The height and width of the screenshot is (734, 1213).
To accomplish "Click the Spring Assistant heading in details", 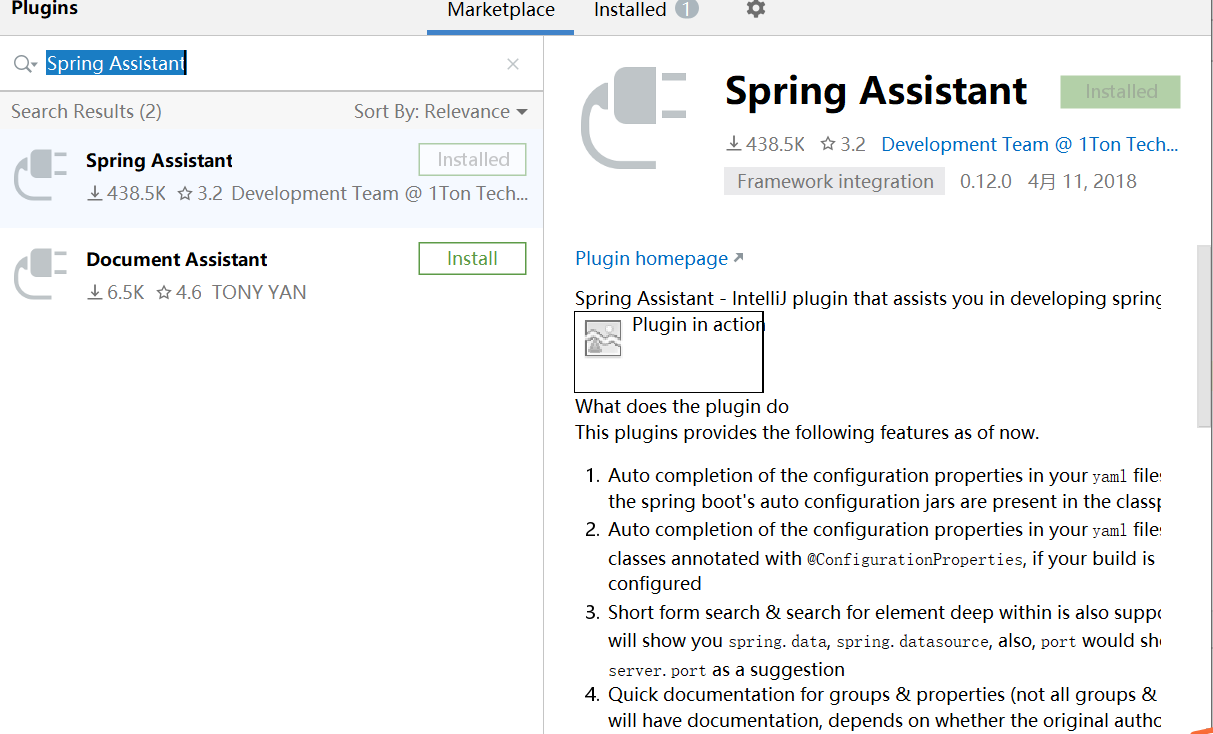I will click(x=876, y=91).
